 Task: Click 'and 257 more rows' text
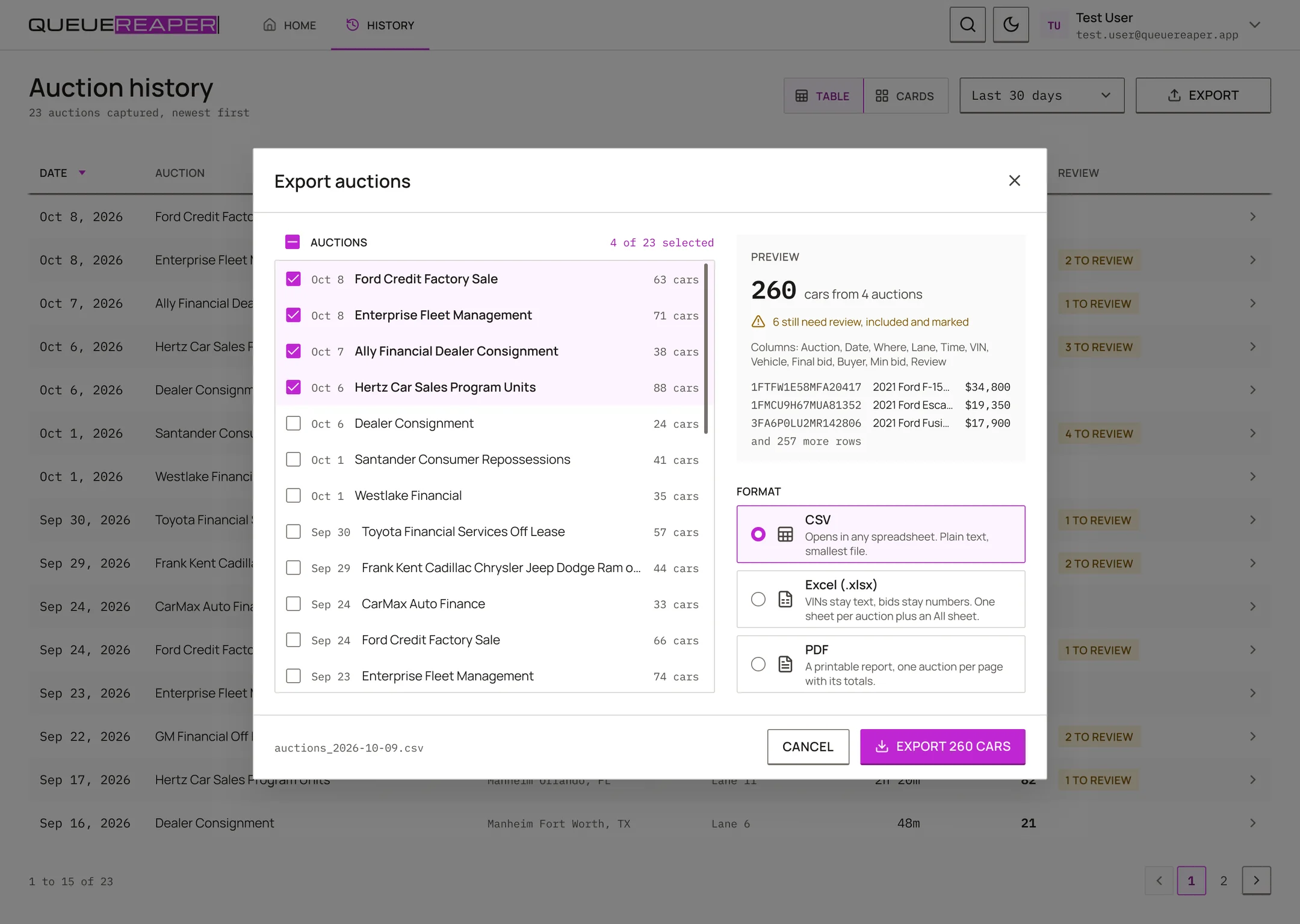tap(806, 441)
